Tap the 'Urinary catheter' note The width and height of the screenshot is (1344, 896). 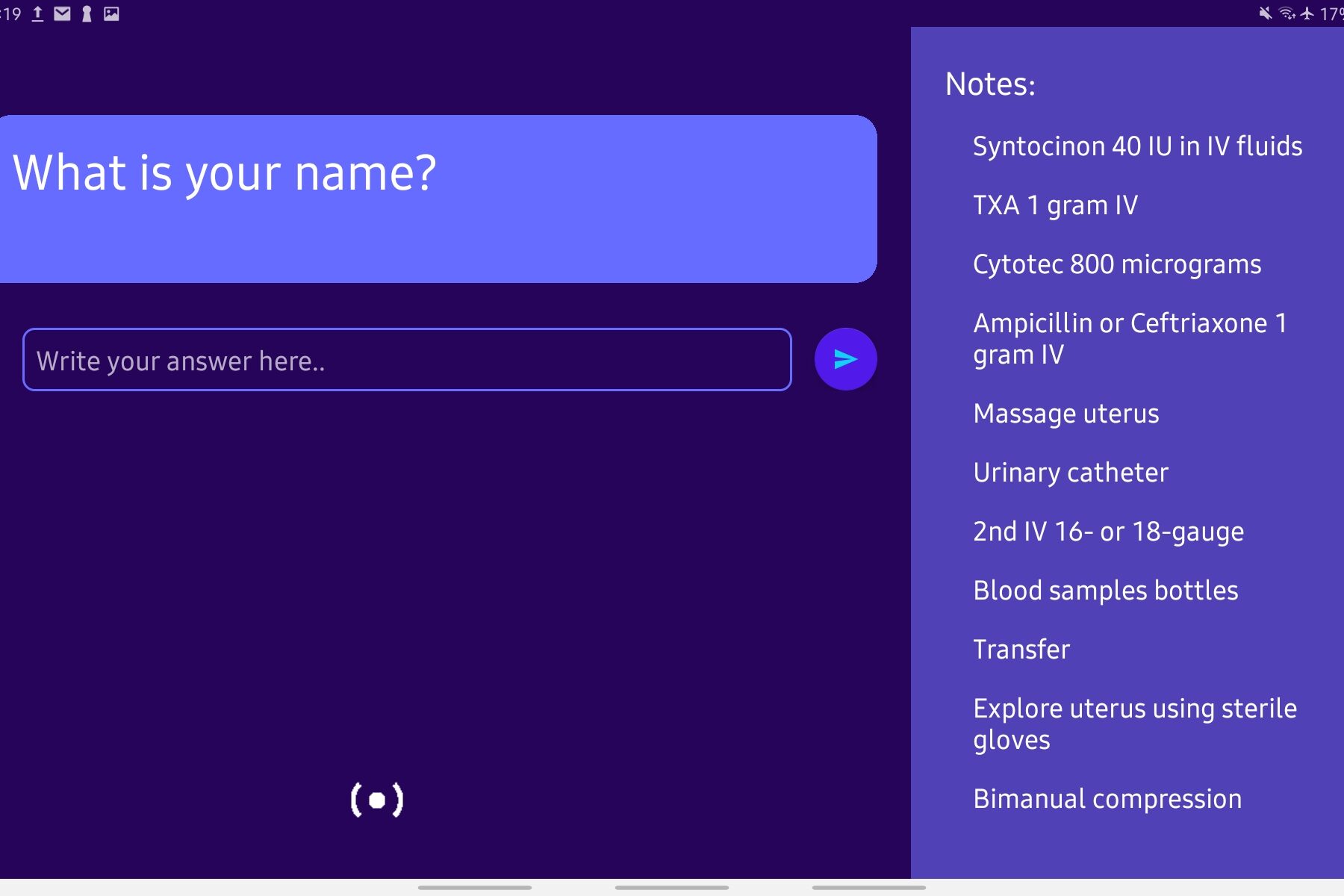[x=1070, y=473]
